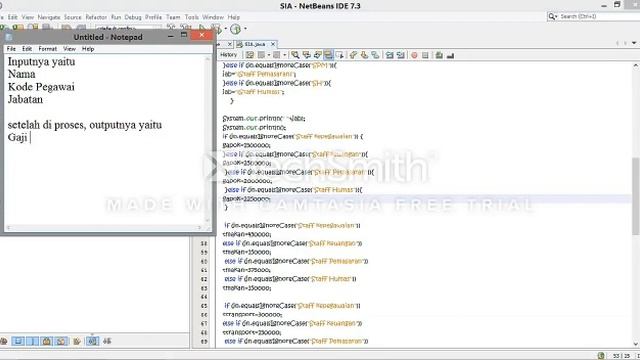Click the Back navigation icon in editor toolbar
This screenshot has height=360, width=640.
coord(261,55)
